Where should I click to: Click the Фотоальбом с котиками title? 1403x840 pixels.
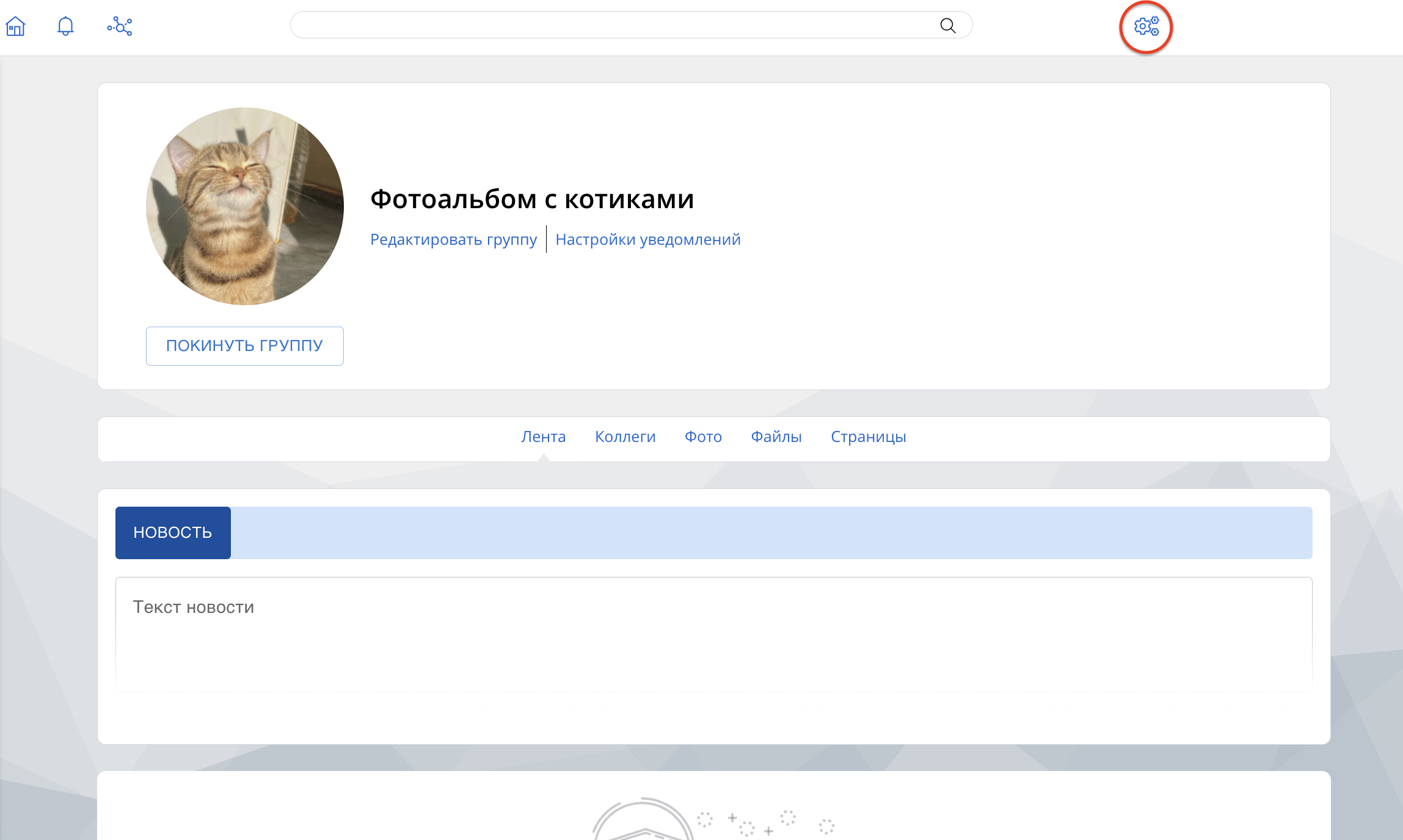pyautogui.click(x=532, y=199)
